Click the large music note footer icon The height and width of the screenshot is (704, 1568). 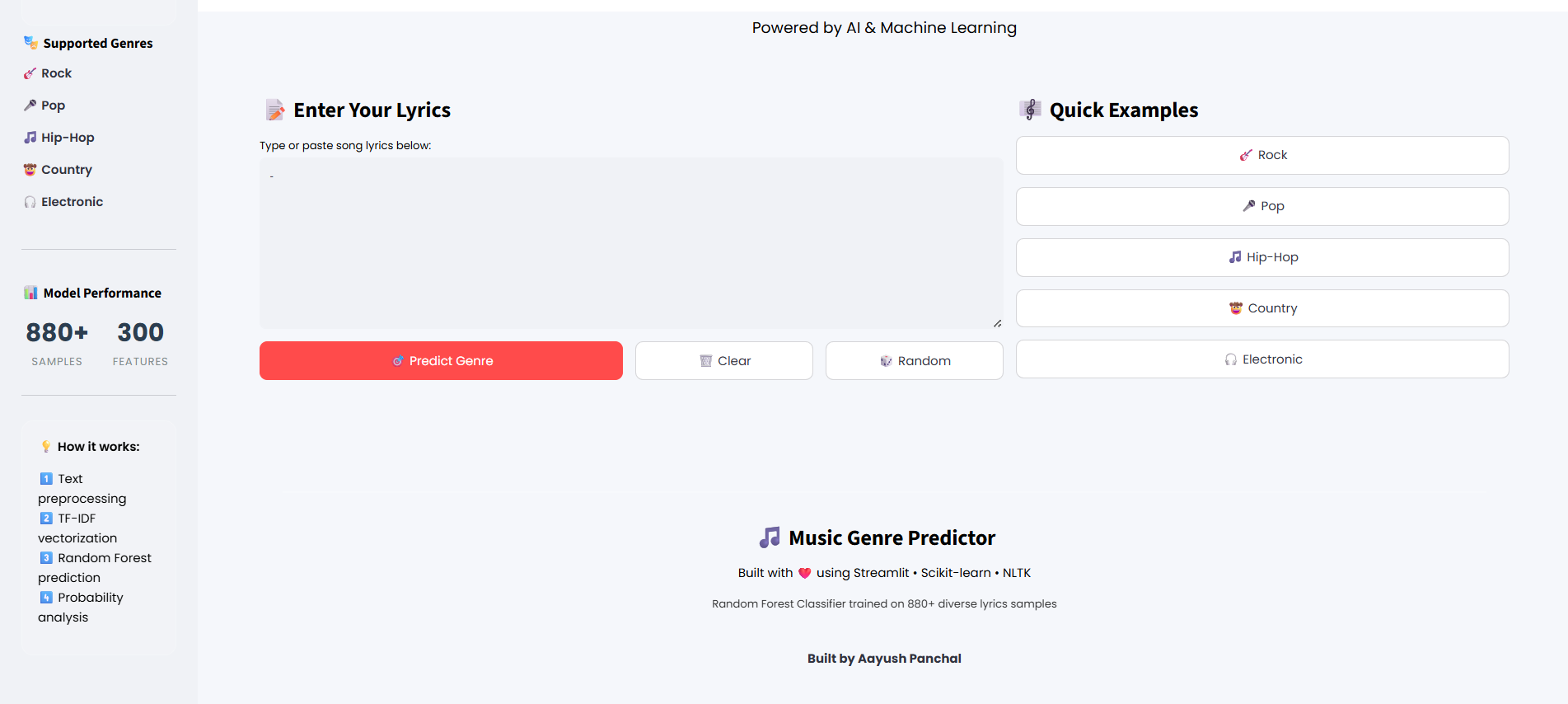(x=770, y=537)
